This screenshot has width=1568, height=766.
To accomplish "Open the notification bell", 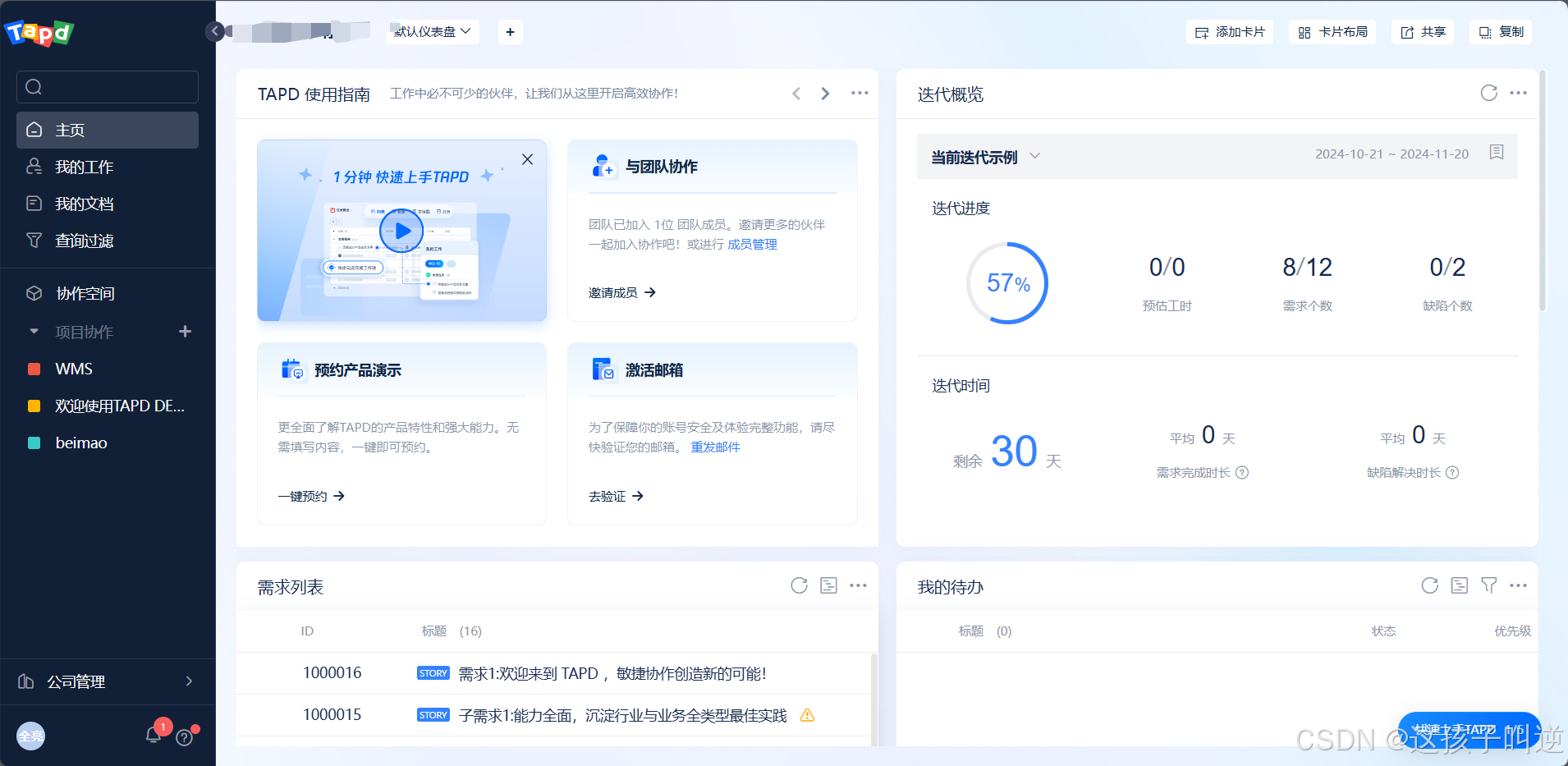I will pyautogui.click(x=154, y=735).
